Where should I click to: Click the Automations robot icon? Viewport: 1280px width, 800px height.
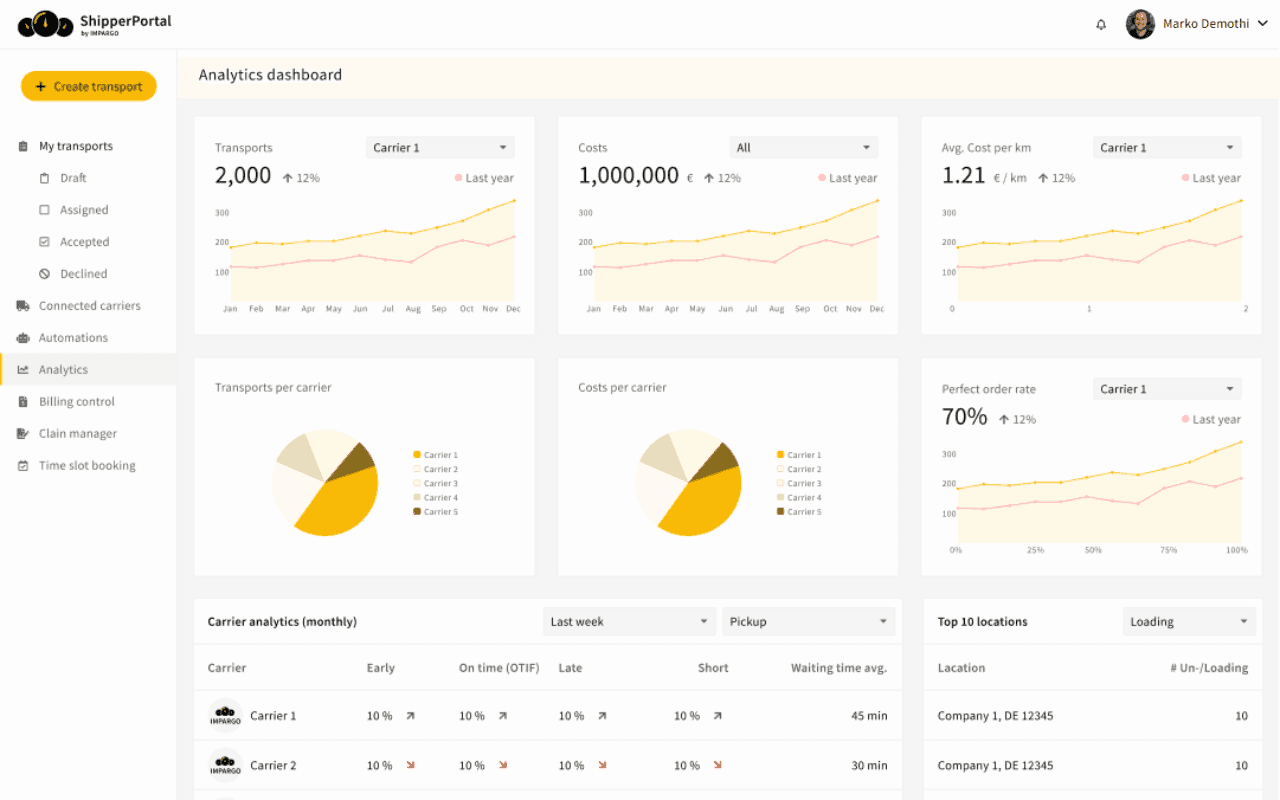point(23,338)
